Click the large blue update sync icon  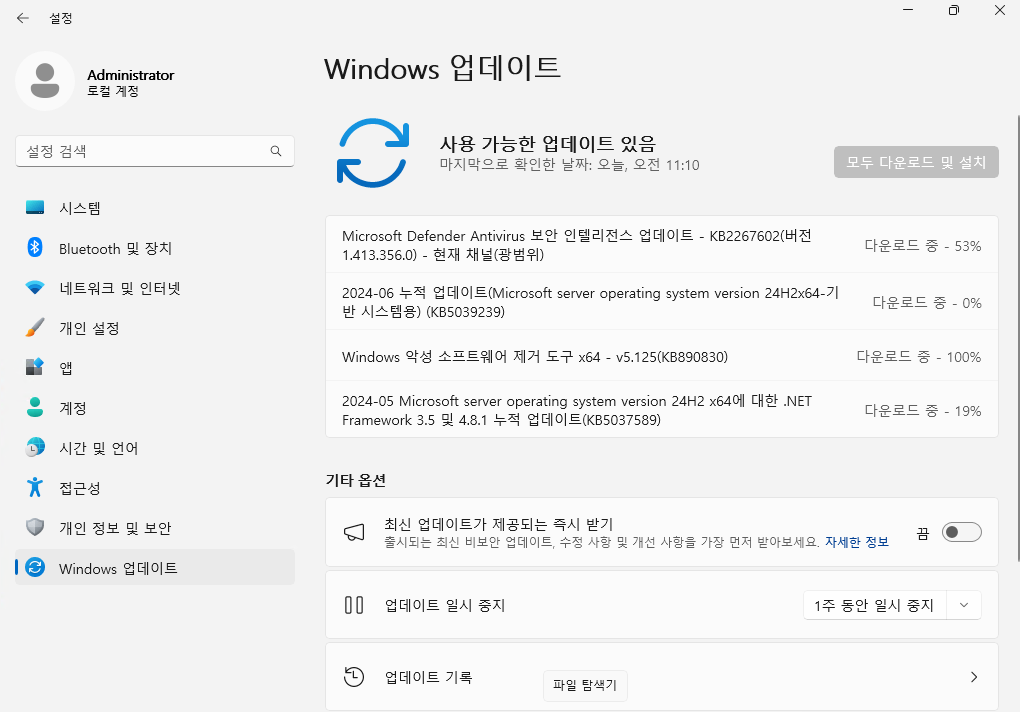tap(373, 153)
